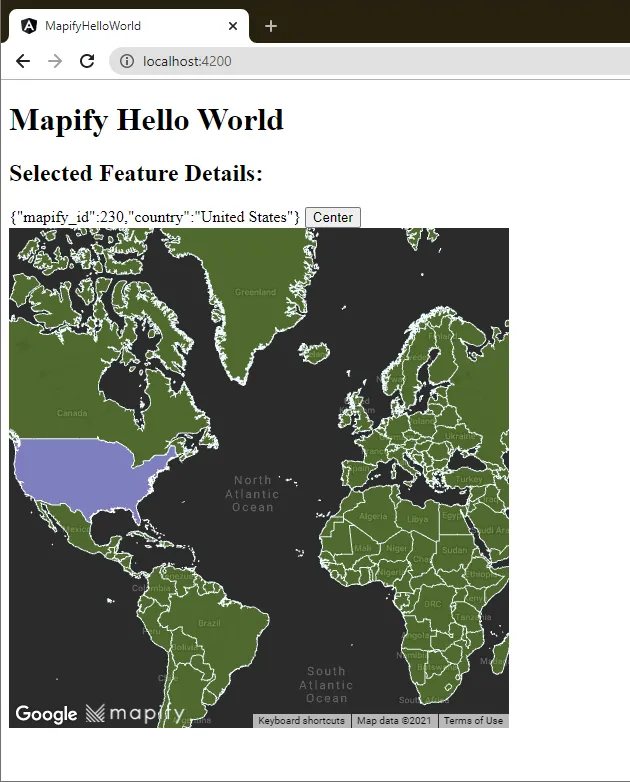Select Algeria on the map

(x=373, y=516)
